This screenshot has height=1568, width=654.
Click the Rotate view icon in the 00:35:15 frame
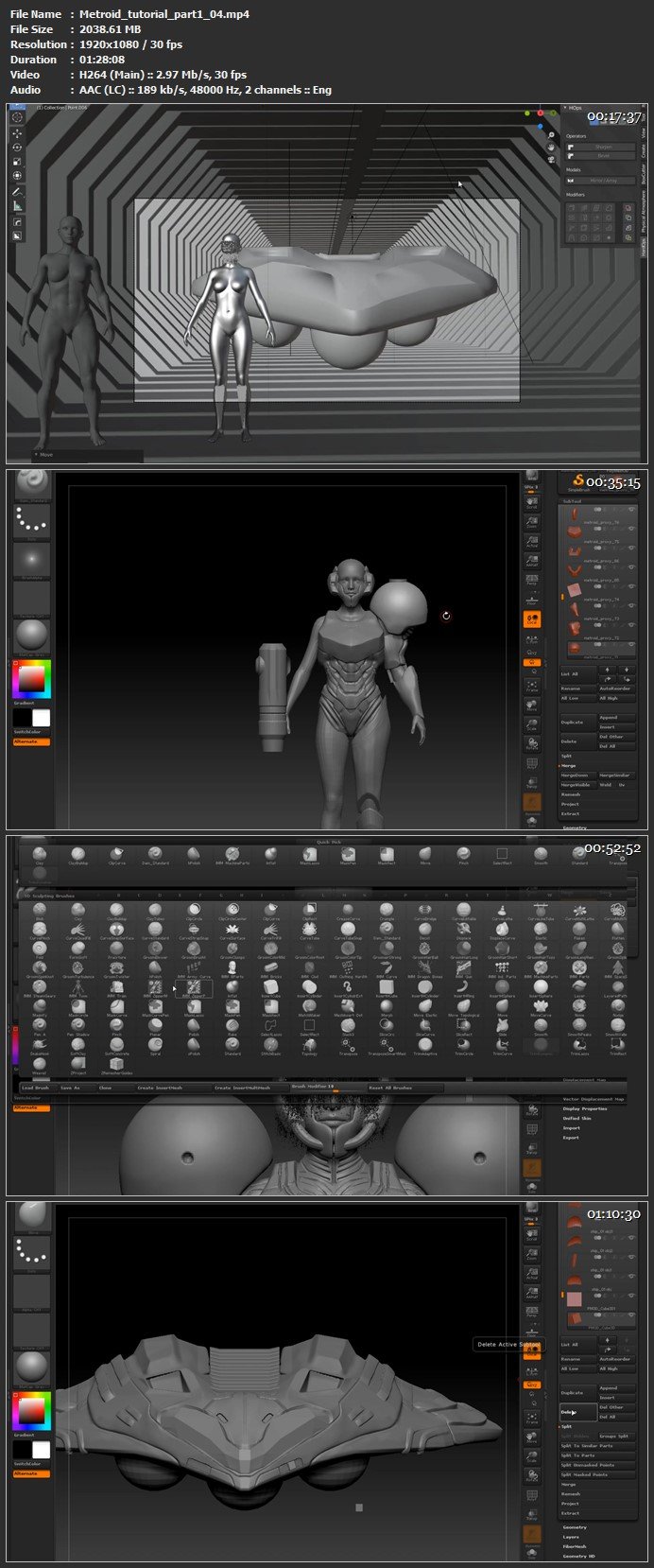point(531,744)
